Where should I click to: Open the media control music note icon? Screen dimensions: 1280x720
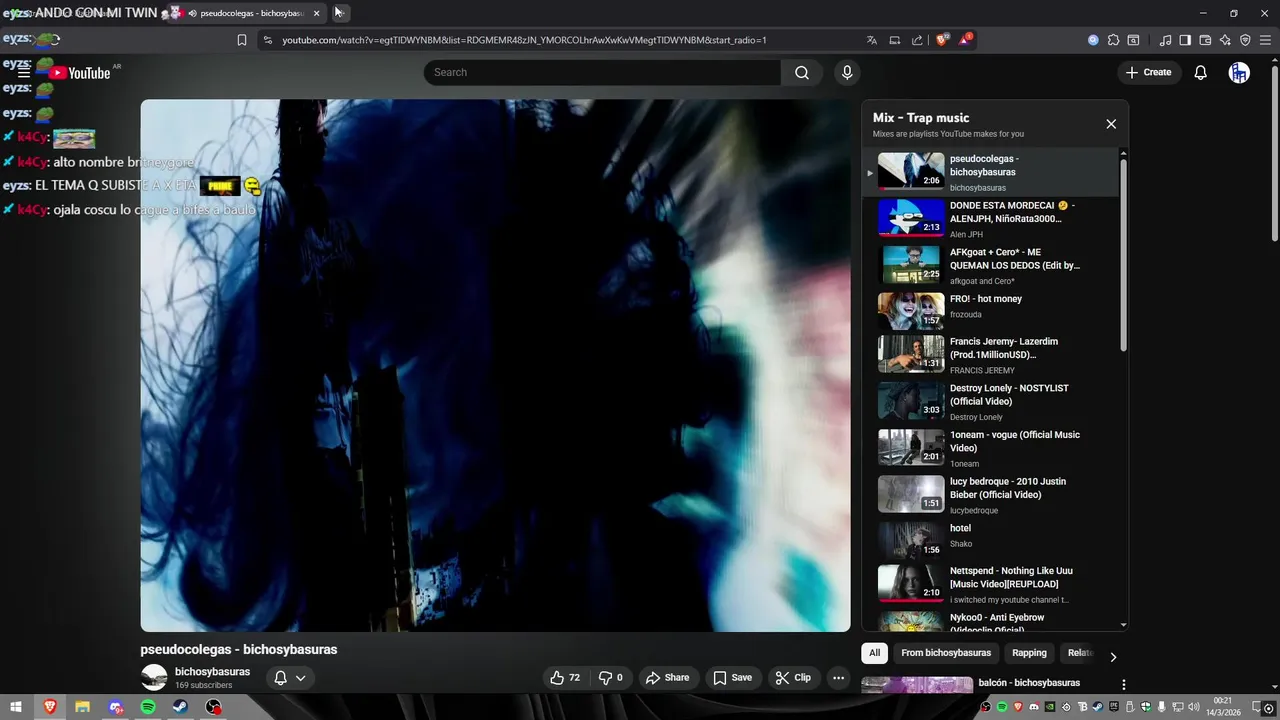1165,40
